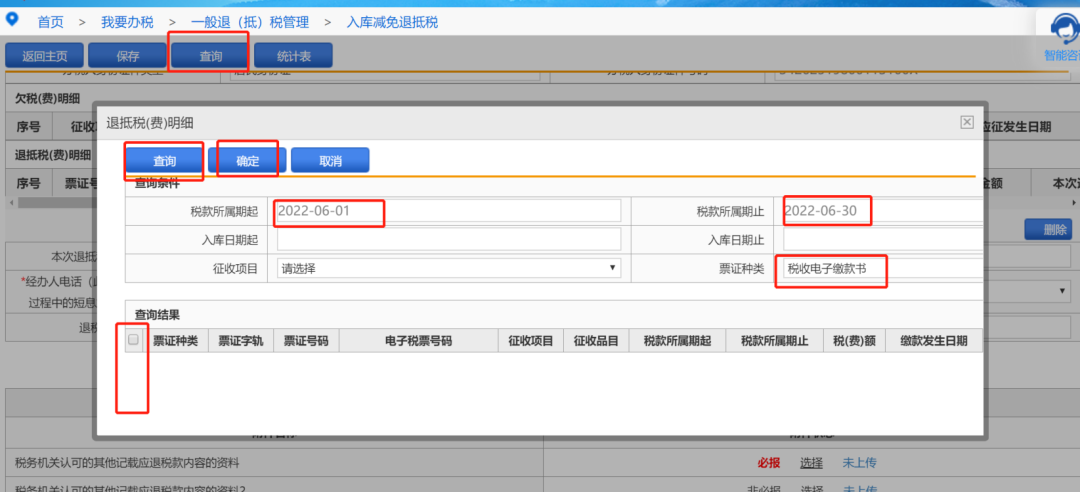Focus the 入库日期起 input field
The image size is (1080, 492).
coord(448,239)
